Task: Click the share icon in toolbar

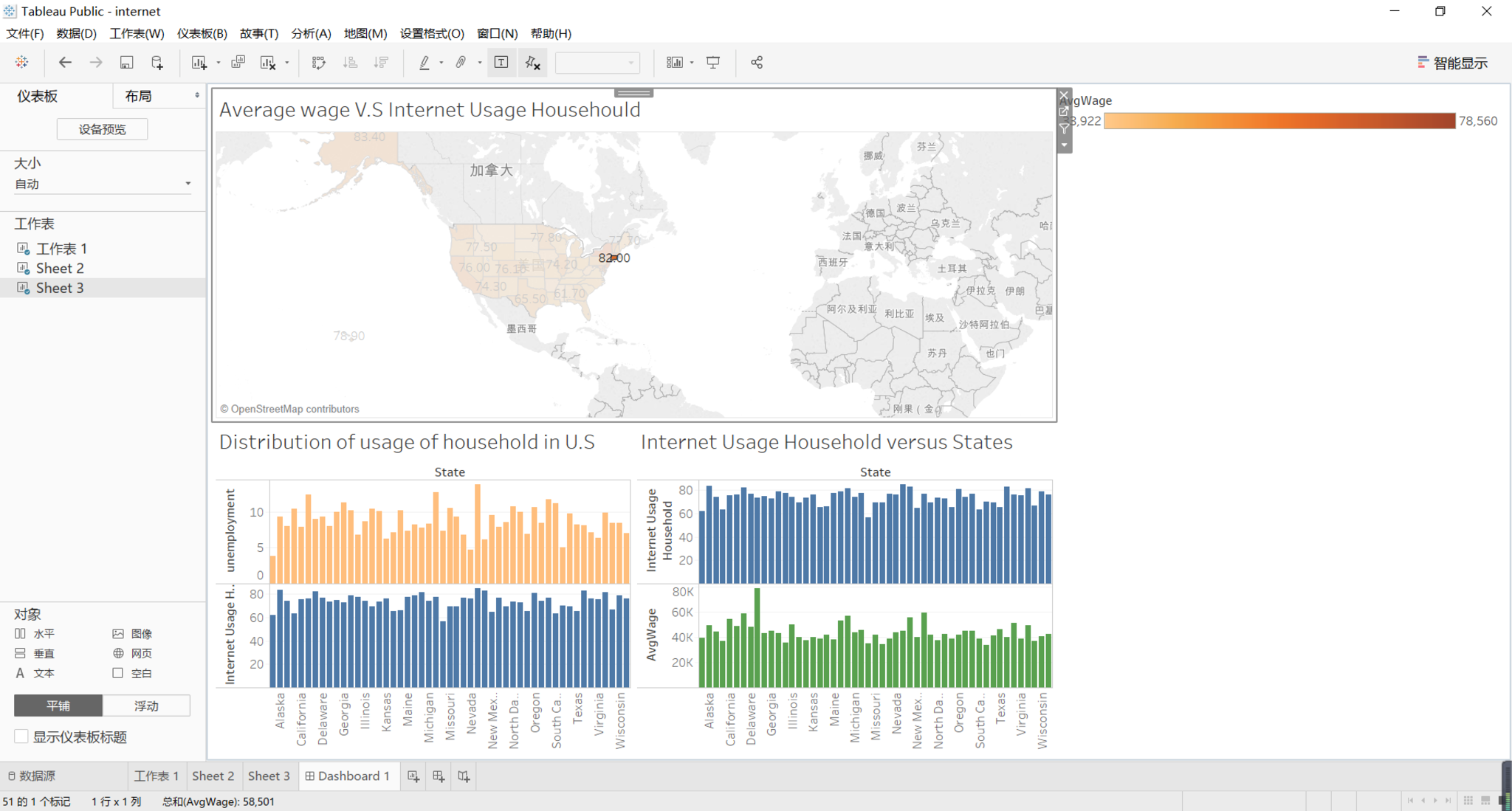Action: (757, 63)
